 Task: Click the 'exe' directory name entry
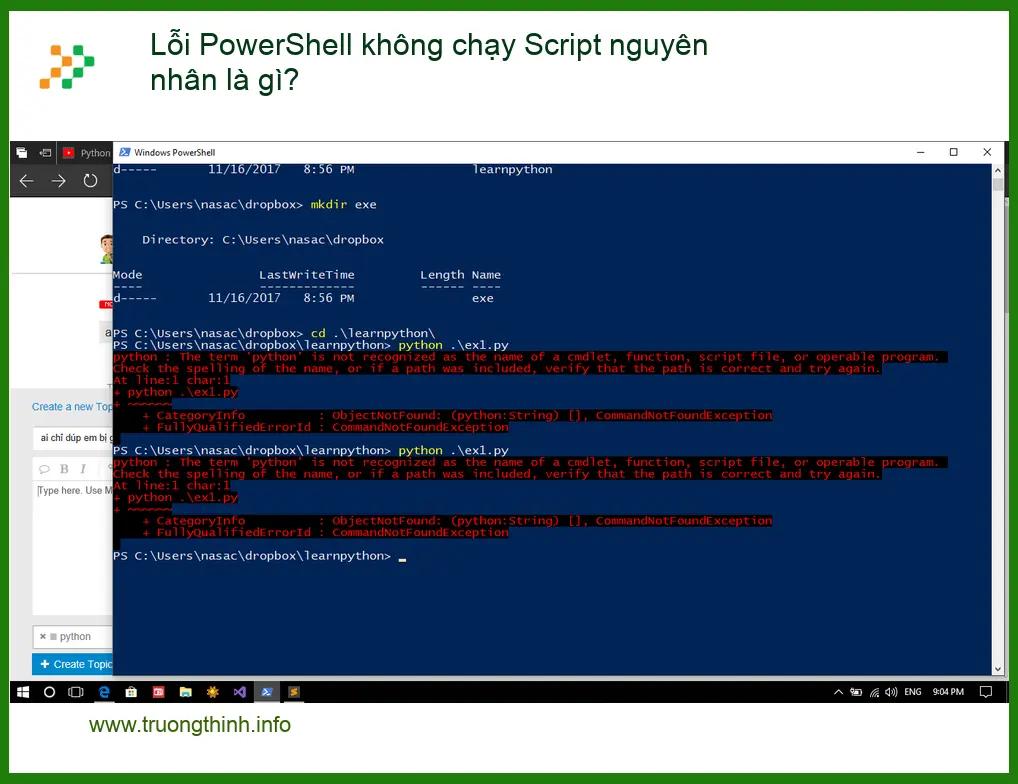tap(482, 299)
